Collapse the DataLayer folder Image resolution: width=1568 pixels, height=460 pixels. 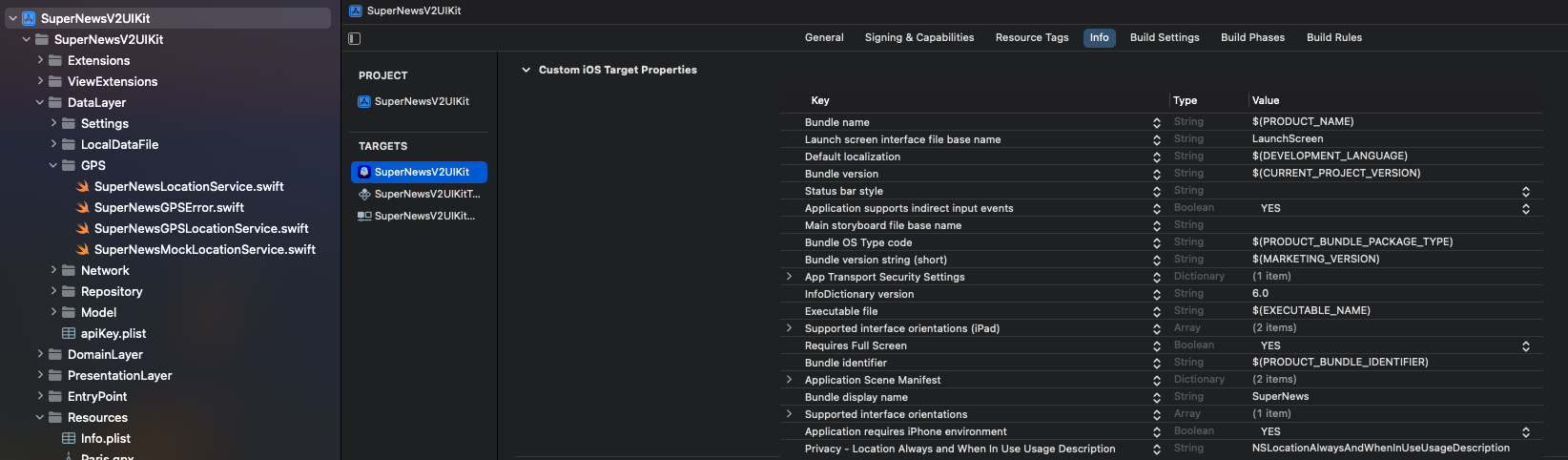click(x=40, y=102)
